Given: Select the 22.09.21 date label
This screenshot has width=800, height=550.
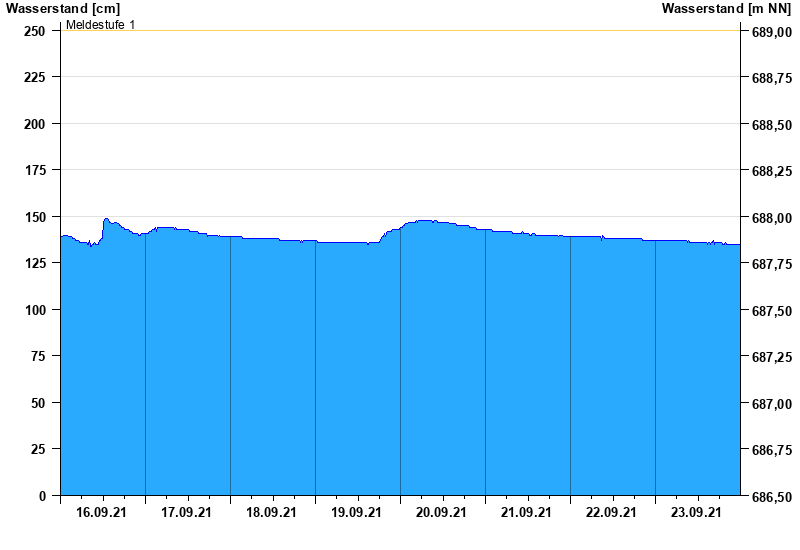Looking at the screenshot, I should (x=612, y=513).
